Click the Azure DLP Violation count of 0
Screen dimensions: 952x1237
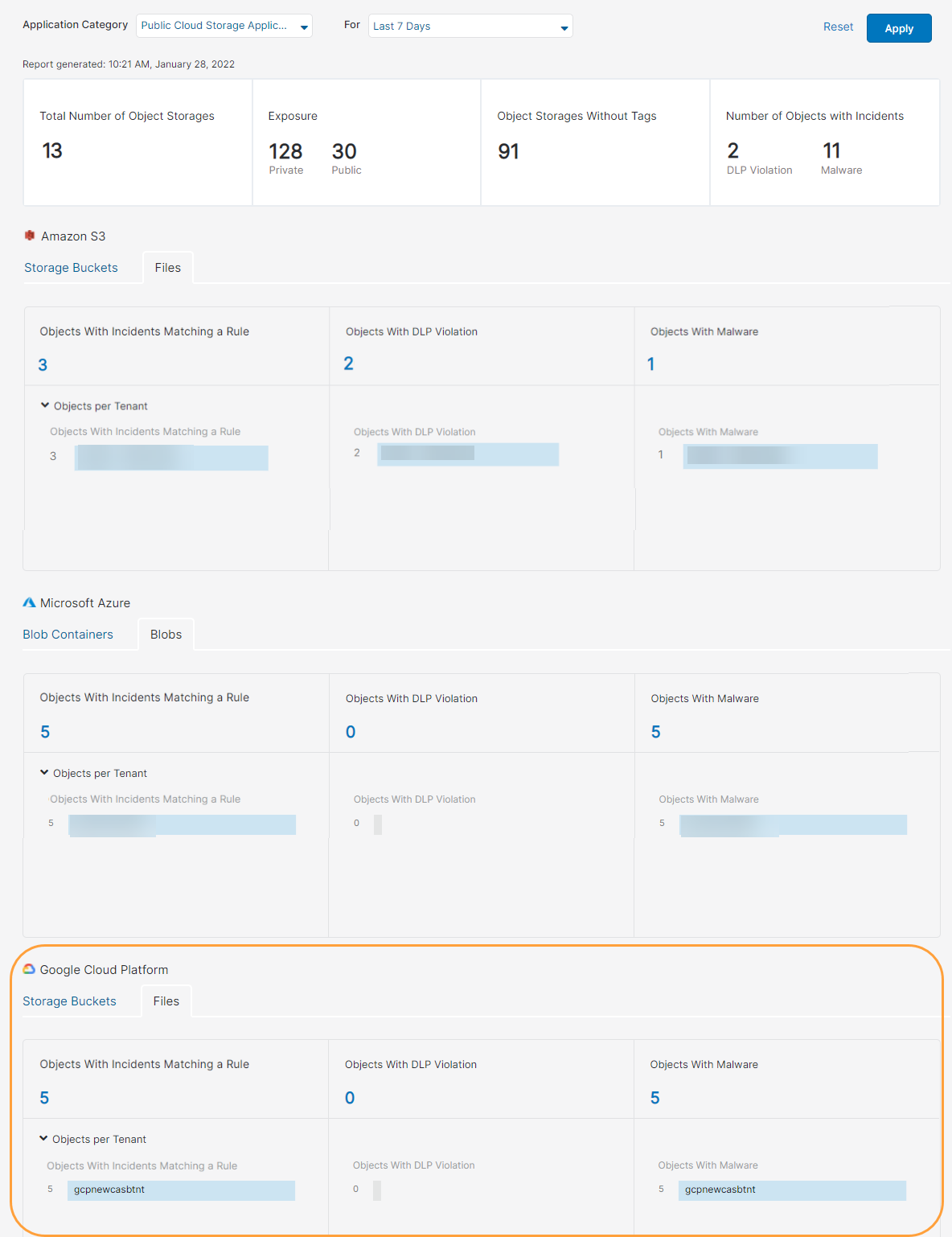tap(350, 731)
